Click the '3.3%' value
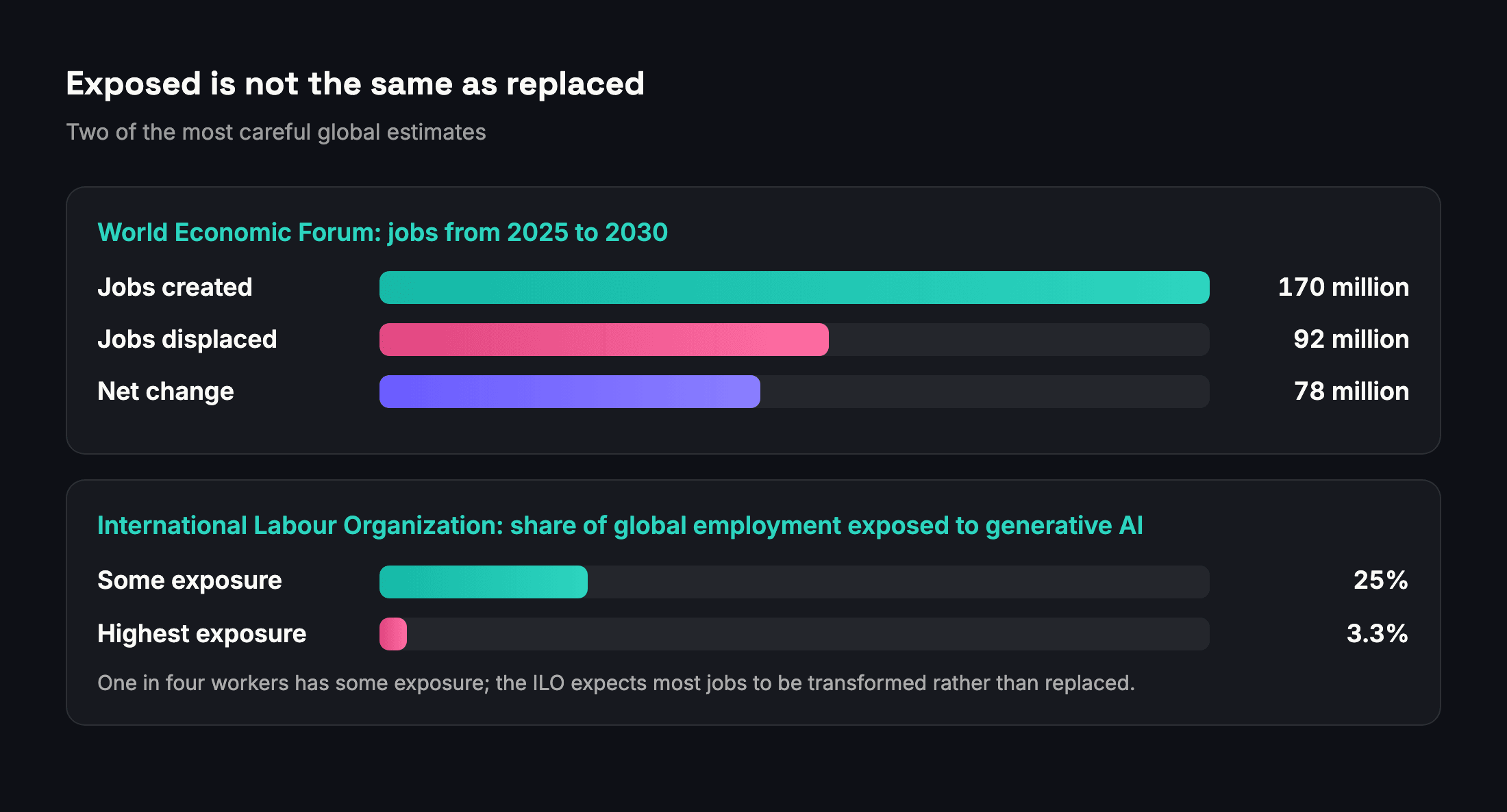 (x=1378, y=633)
